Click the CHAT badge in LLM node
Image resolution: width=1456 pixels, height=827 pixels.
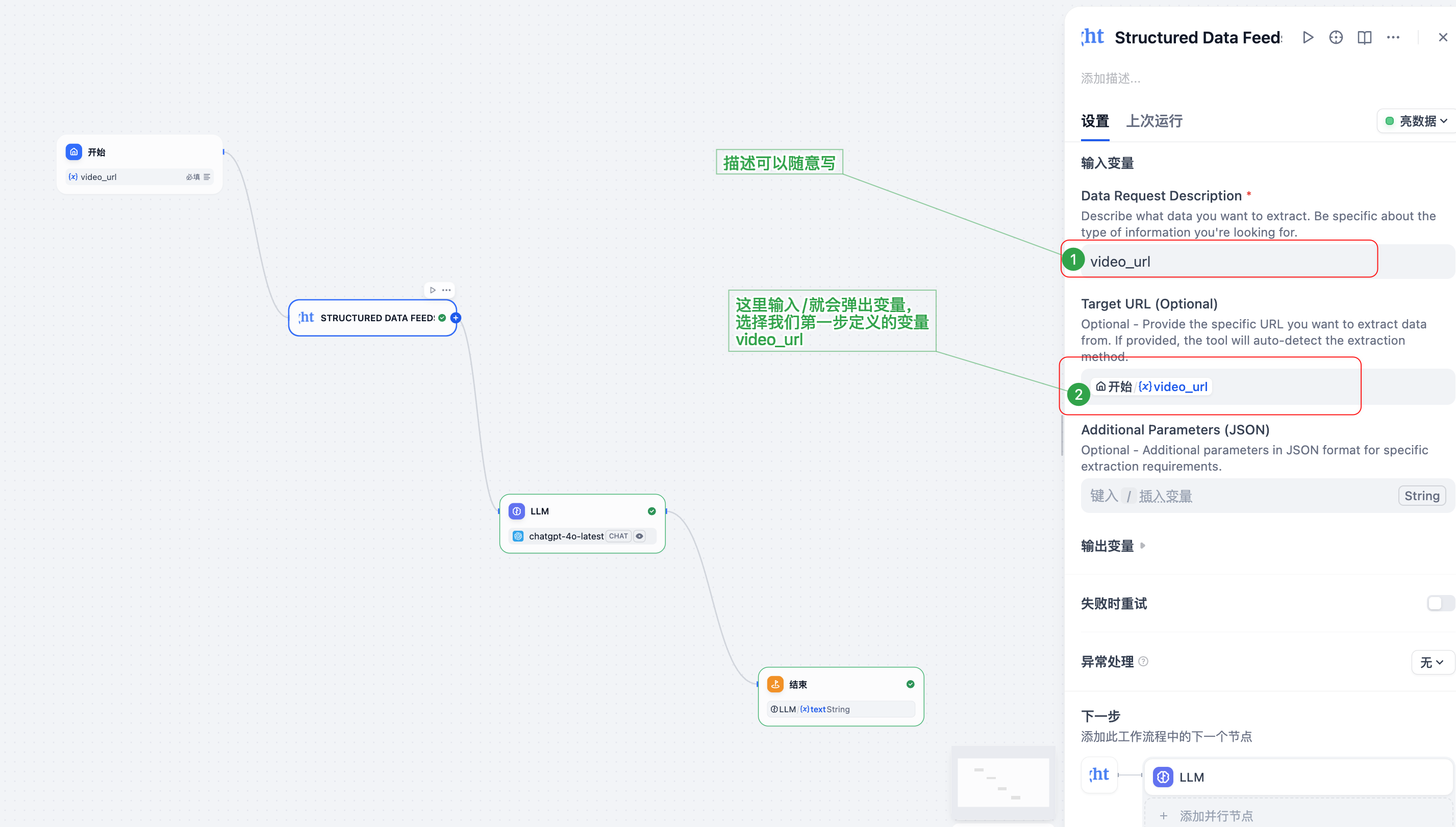pos(618,536)
